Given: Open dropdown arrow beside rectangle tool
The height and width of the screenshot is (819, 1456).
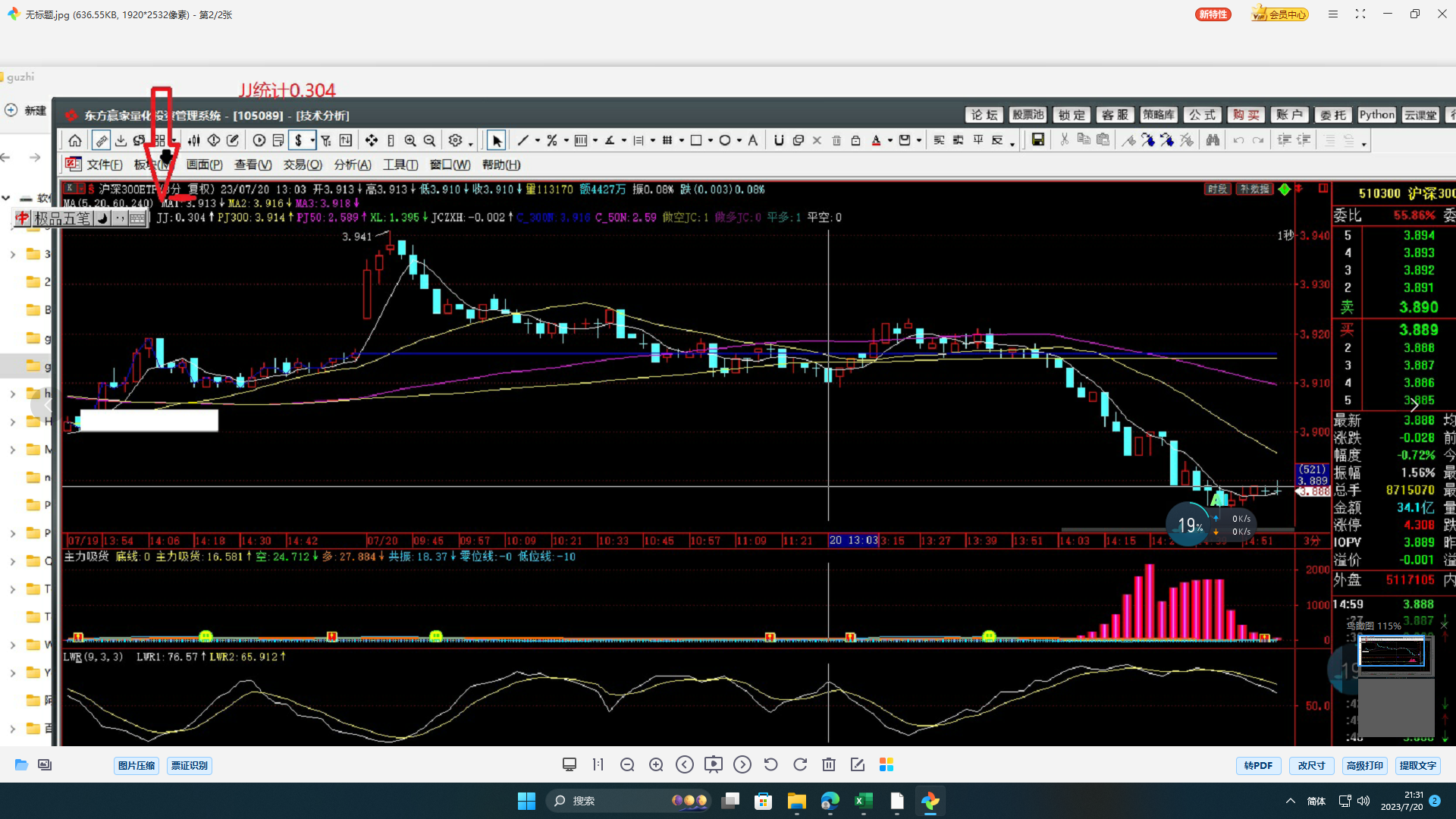Looking at the screenshot, I should click(711, 141).
